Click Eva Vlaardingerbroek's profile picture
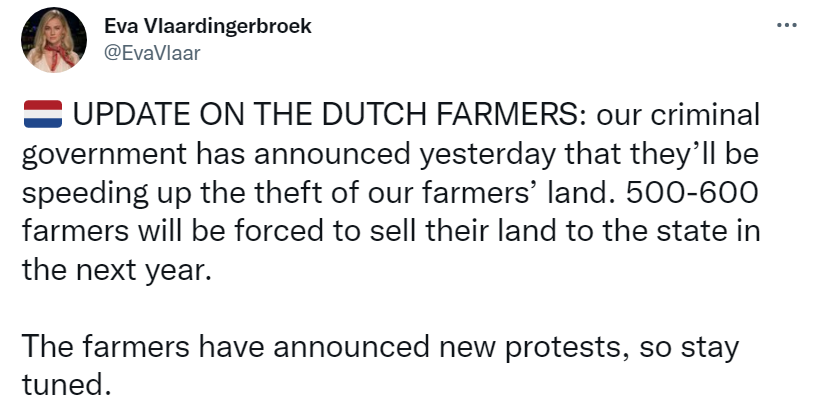 [x=52, y=41]
